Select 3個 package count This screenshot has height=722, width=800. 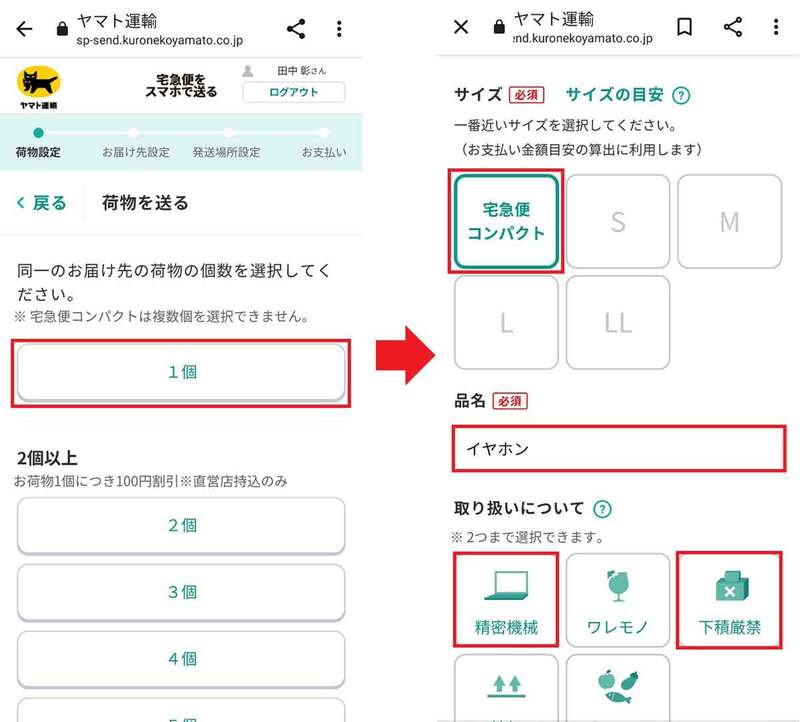(181, 592)
